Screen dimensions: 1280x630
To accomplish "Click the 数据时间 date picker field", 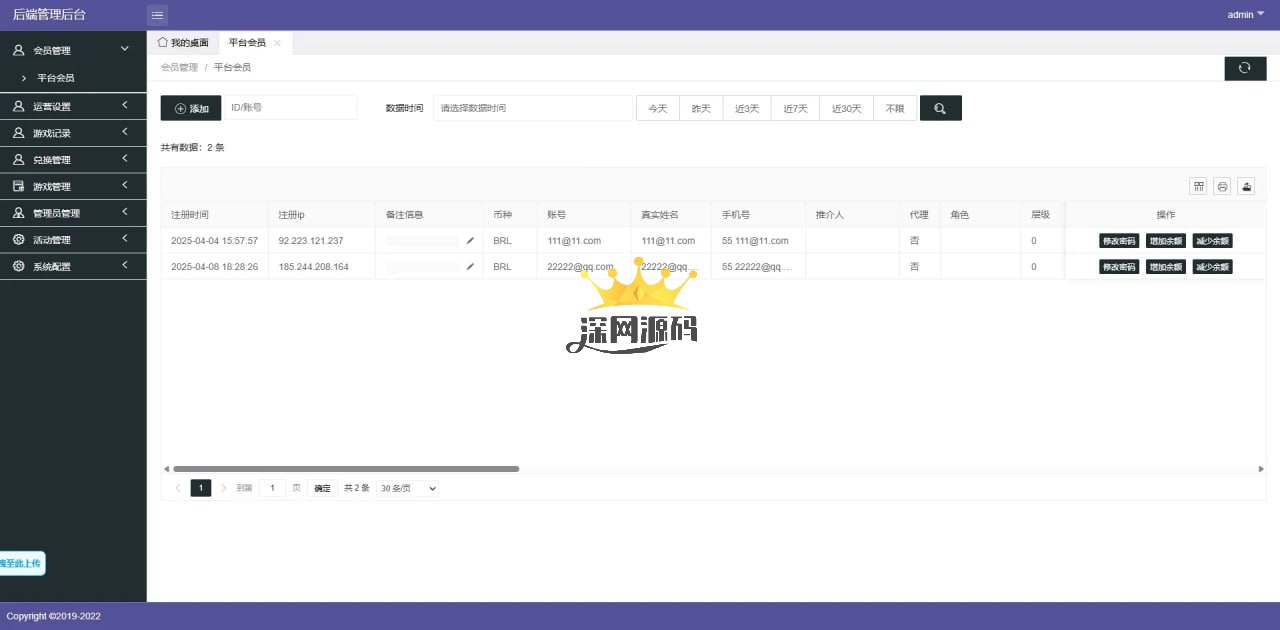I will pyautogui.click(x=532, y=108).
